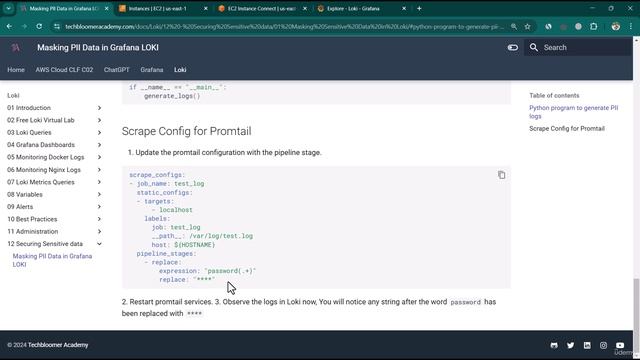Viewport: 640px width, 360px height.
Task: Open a new browser tab
Action: click(x=419, y=8)
